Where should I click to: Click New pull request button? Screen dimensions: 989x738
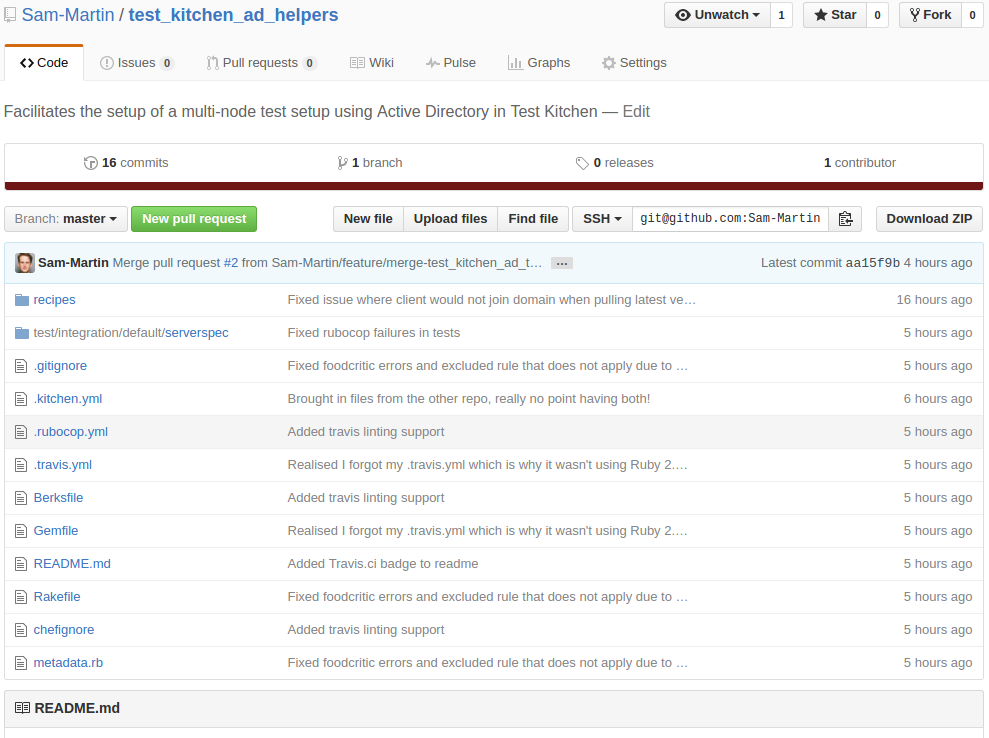(x=194, y=219)
